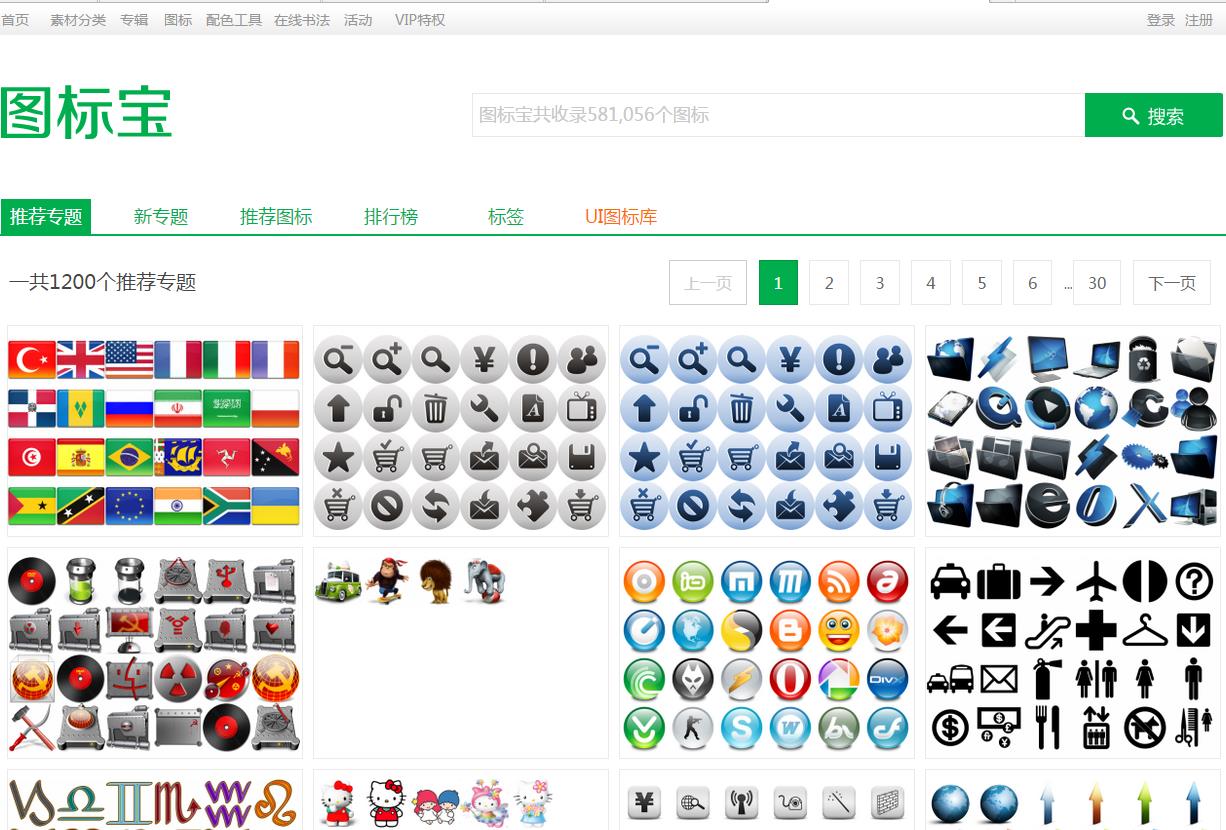The image size is (1226, 830).
Task: Click the red Opera logo icon
Action: [790, 680]
